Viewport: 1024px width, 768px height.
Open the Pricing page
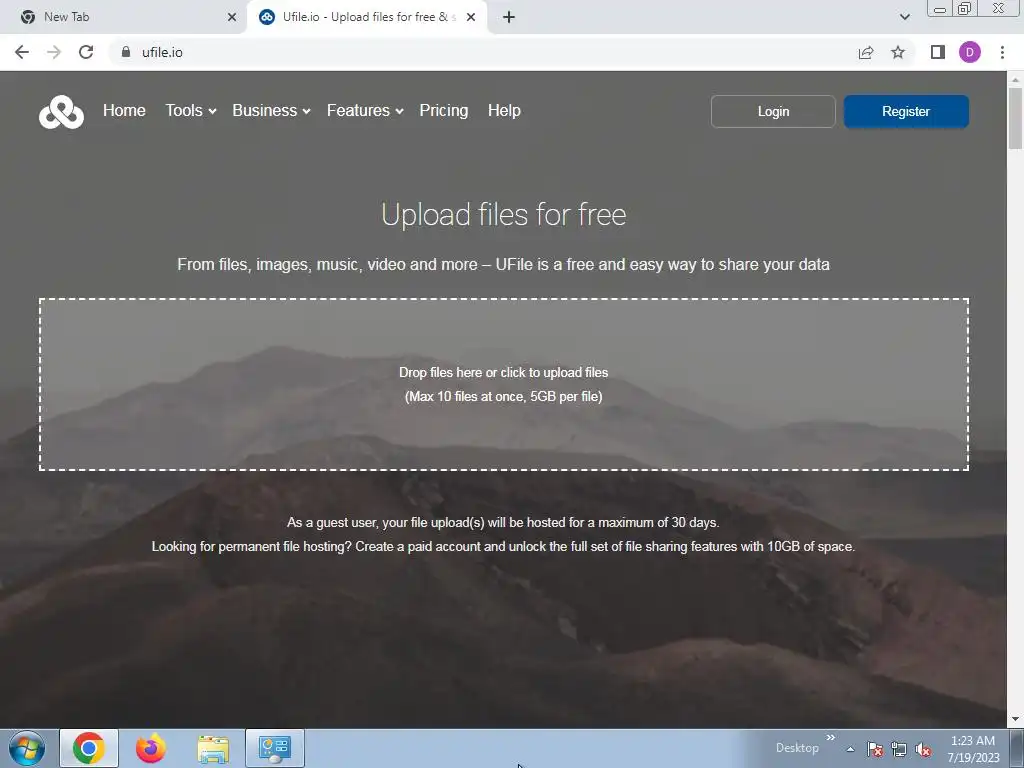443,110
